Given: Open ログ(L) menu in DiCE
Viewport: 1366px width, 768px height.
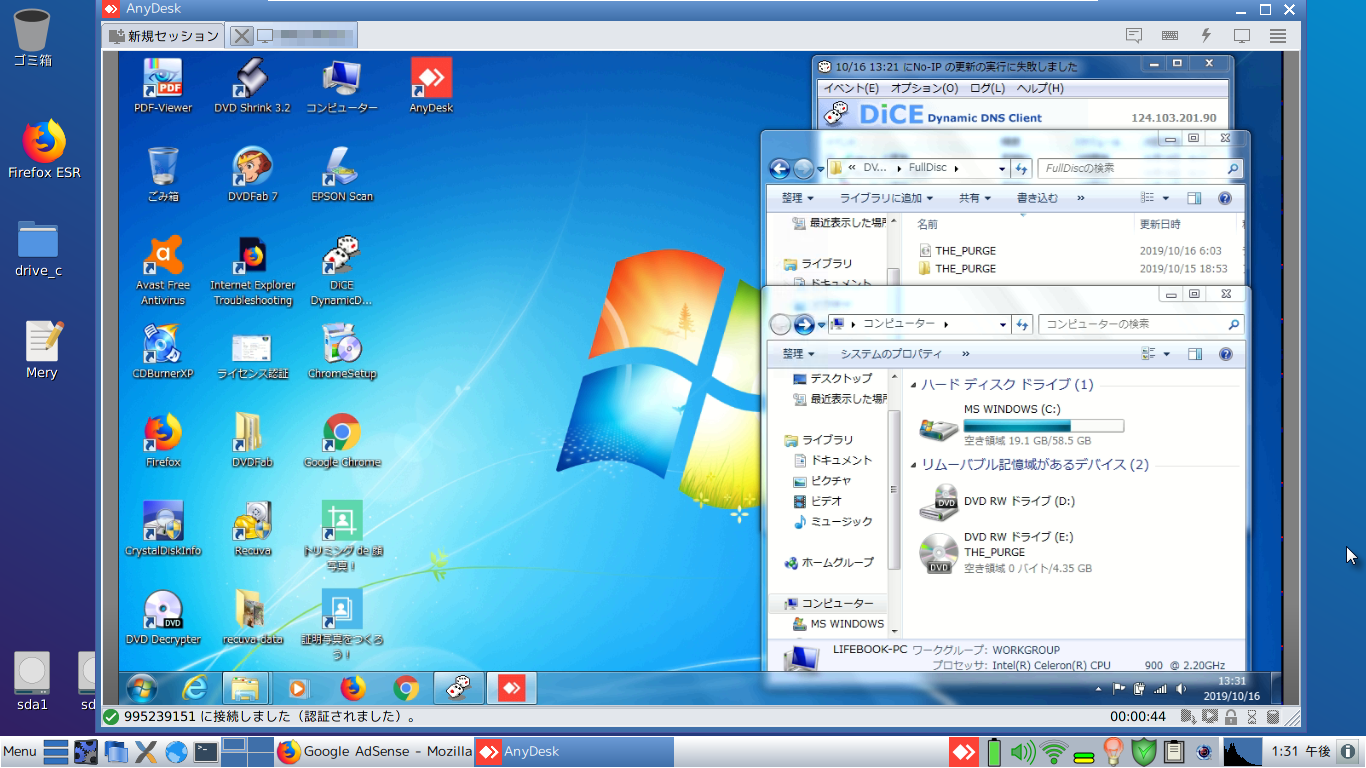Looking at the screenshot, I should click(x=987, y=88).
